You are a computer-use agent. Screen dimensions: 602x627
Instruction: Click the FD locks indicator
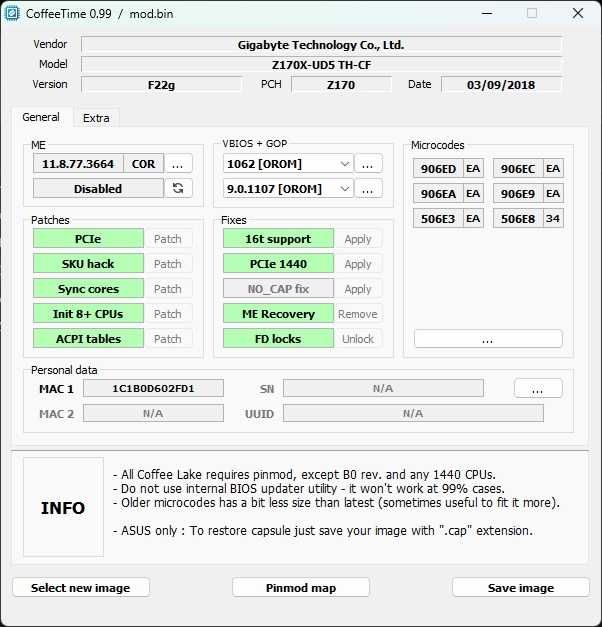tap(278, 339)
